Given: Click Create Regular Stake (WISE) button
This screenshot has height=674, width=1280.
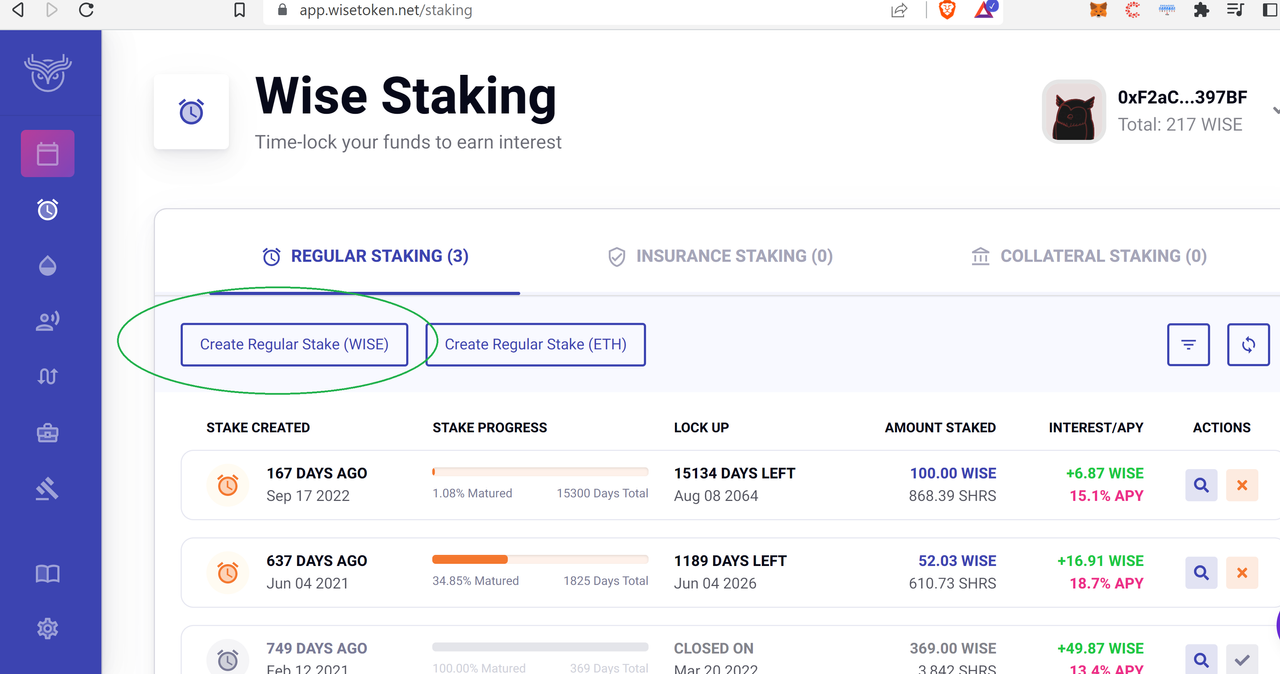Looking at the screenshot, I should (x=294, y=345).
